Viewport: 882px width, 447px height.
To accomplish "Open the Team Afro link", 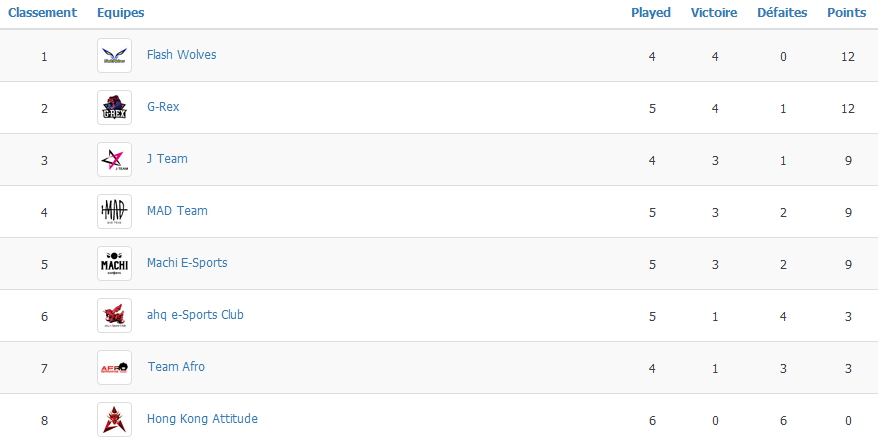I will click(x=176, y=367).
